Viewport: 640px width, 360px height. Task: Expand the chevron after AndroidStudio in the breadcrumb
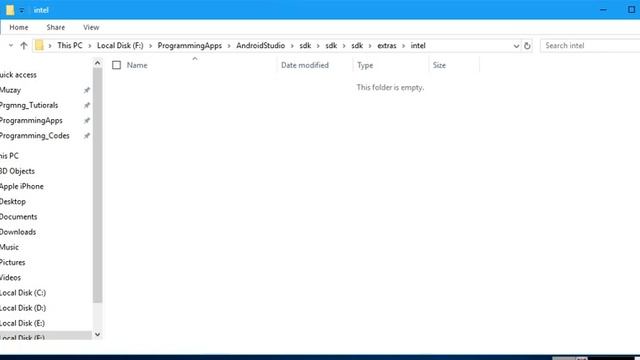[x=292, y=46]
